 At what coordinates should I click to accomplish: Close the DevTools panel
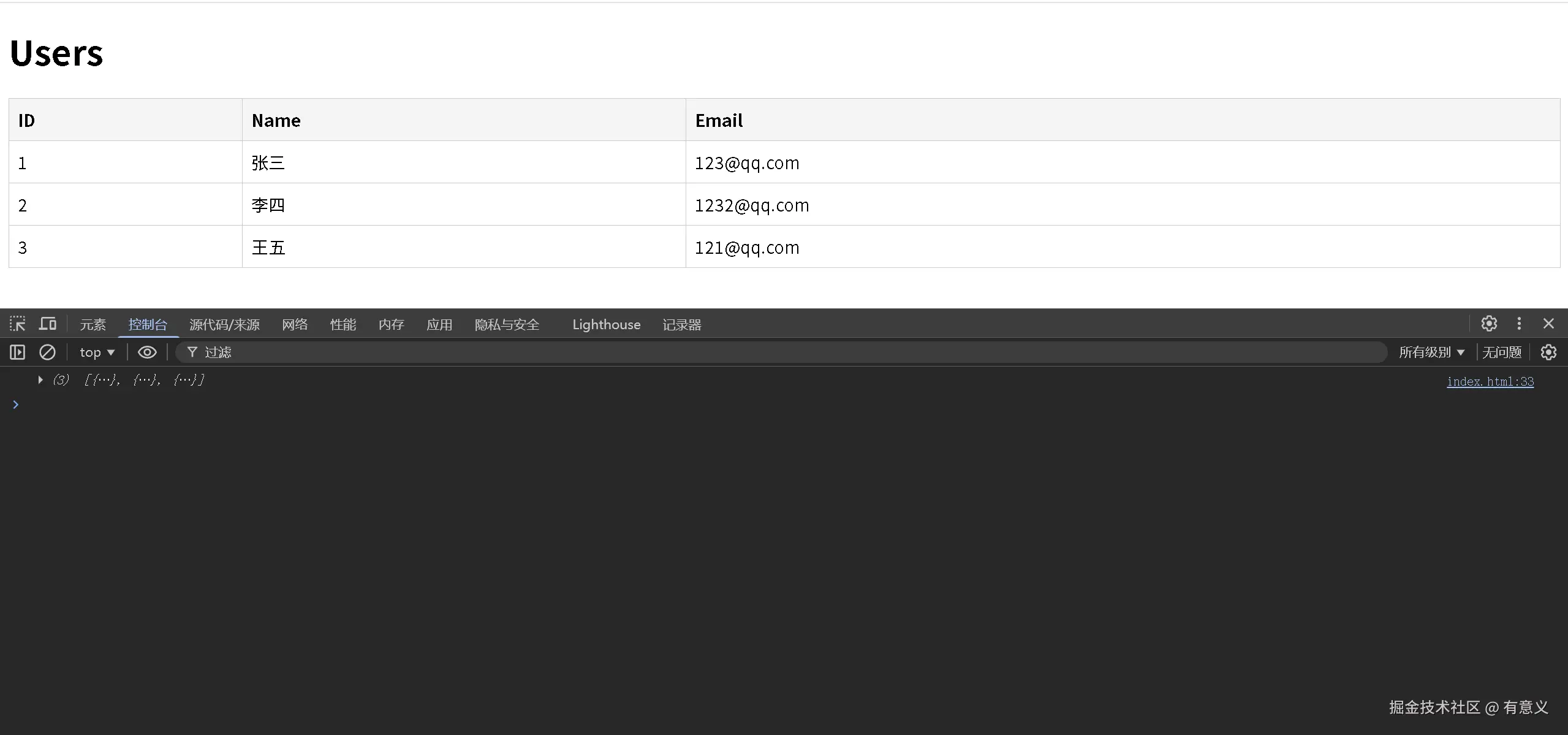(x=1548, y=324)
